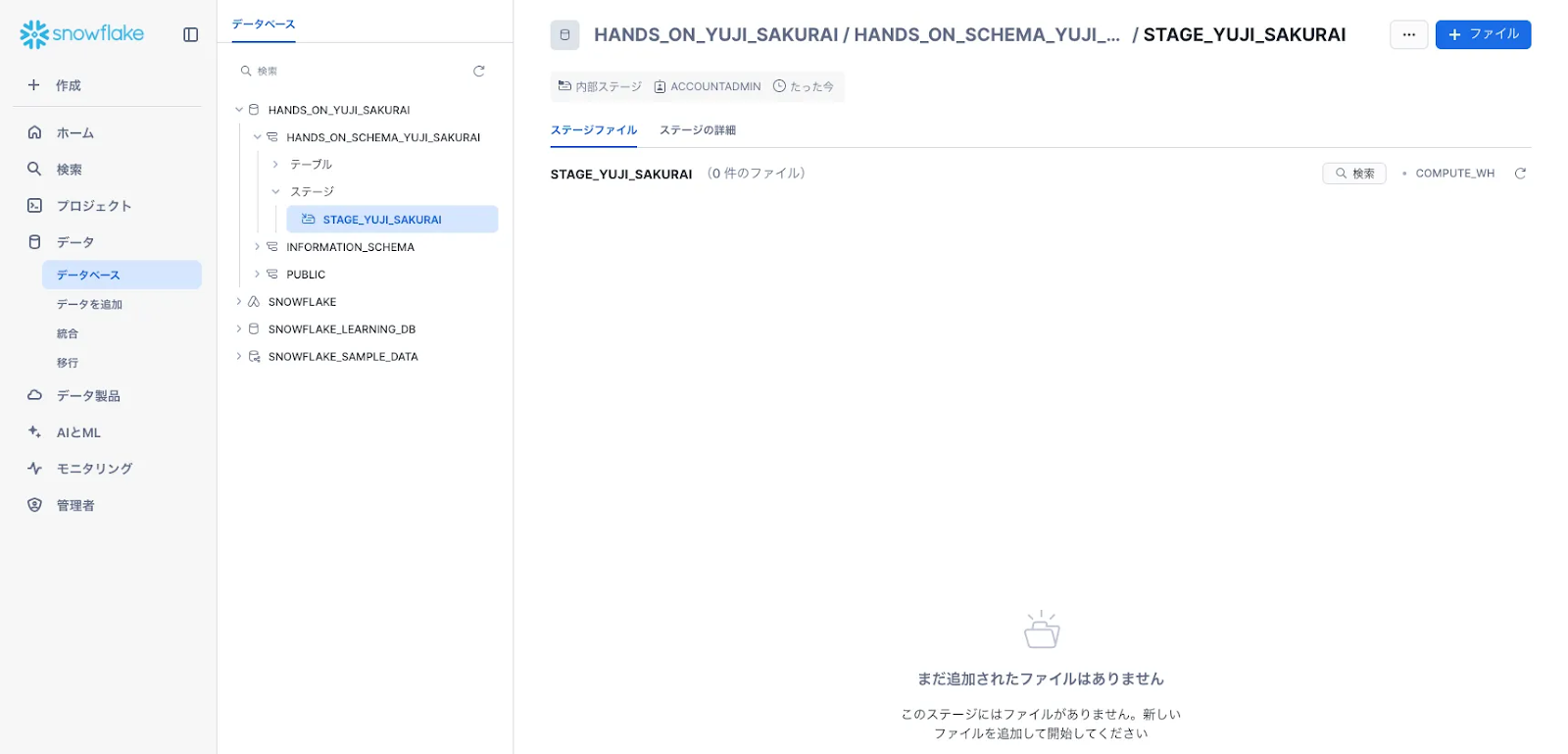Click the schema icon beside PUBLIC
This screenshot has height=754, width=1568.
[x=272, y=274]
